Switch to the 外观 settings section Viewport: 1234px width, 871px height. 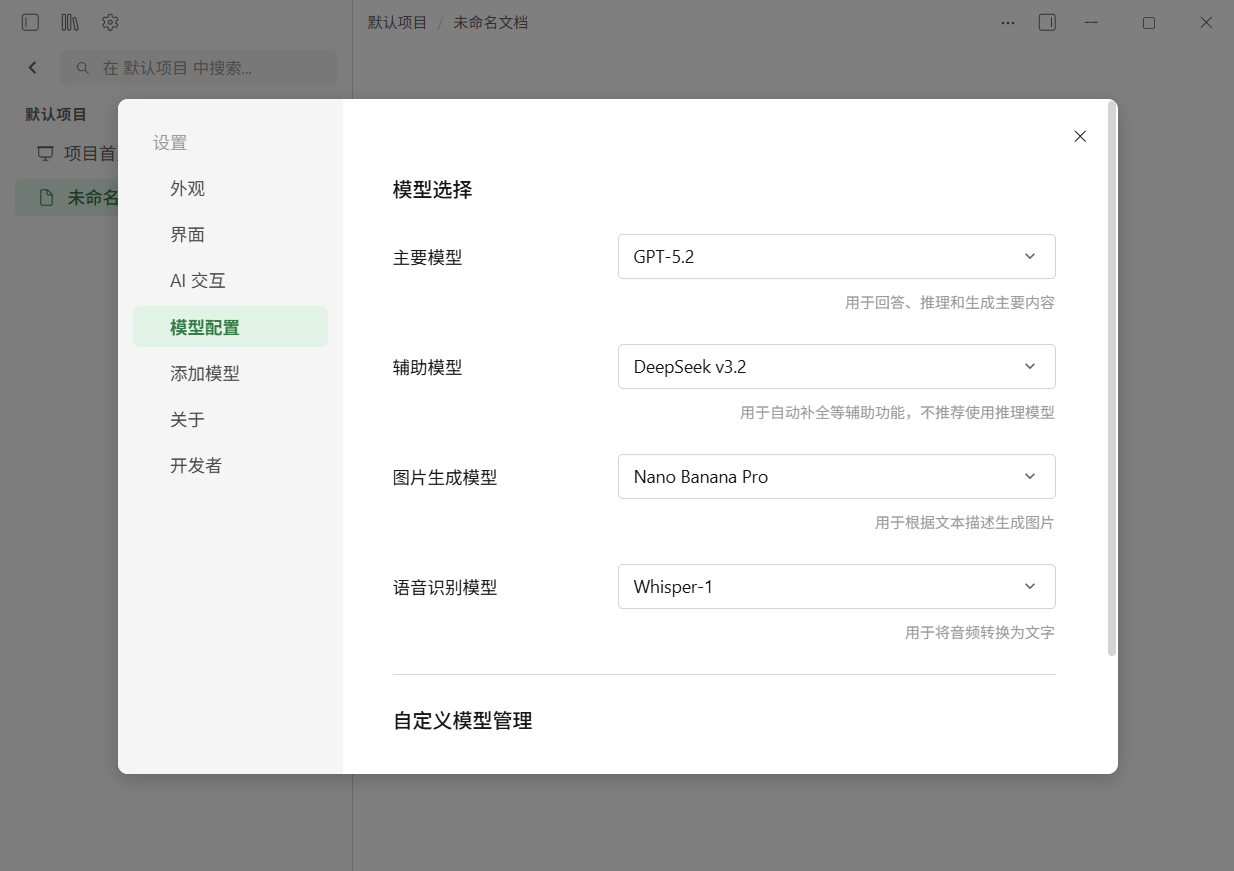pyautogui.click(x=188, y=188)
